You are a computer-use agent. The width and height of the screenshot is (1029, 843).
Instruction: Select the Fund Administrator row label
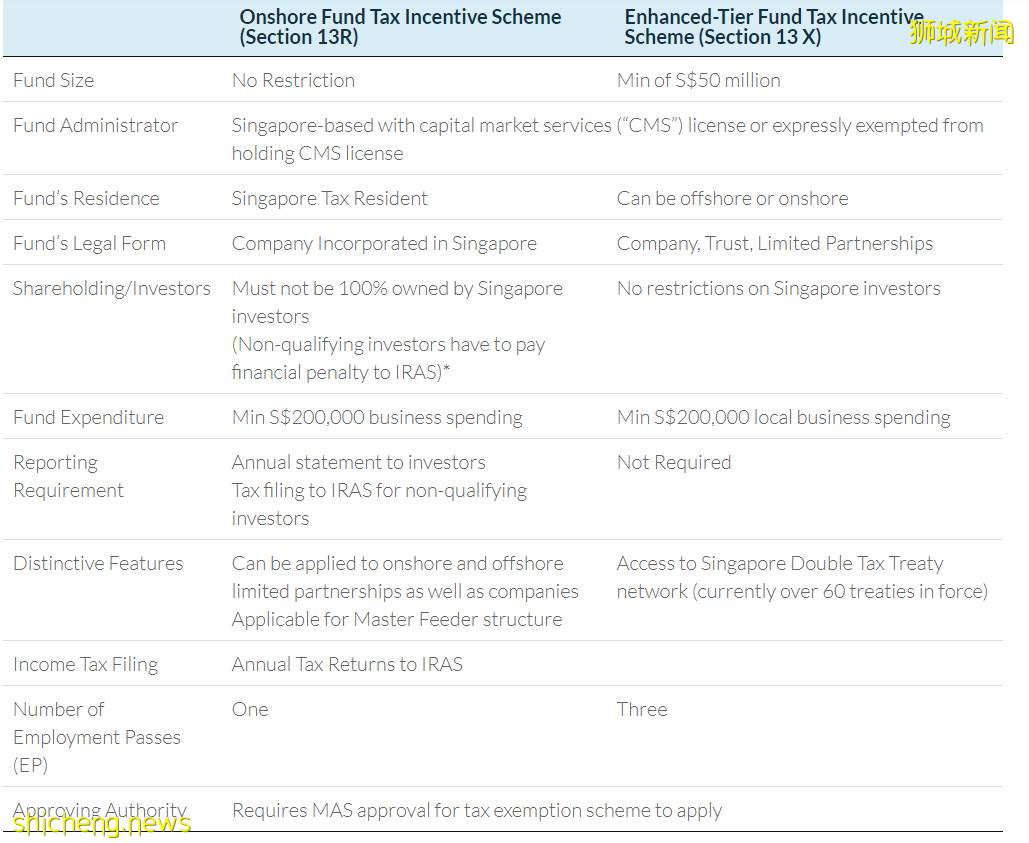pyautogui.click(x=95, y=125)
